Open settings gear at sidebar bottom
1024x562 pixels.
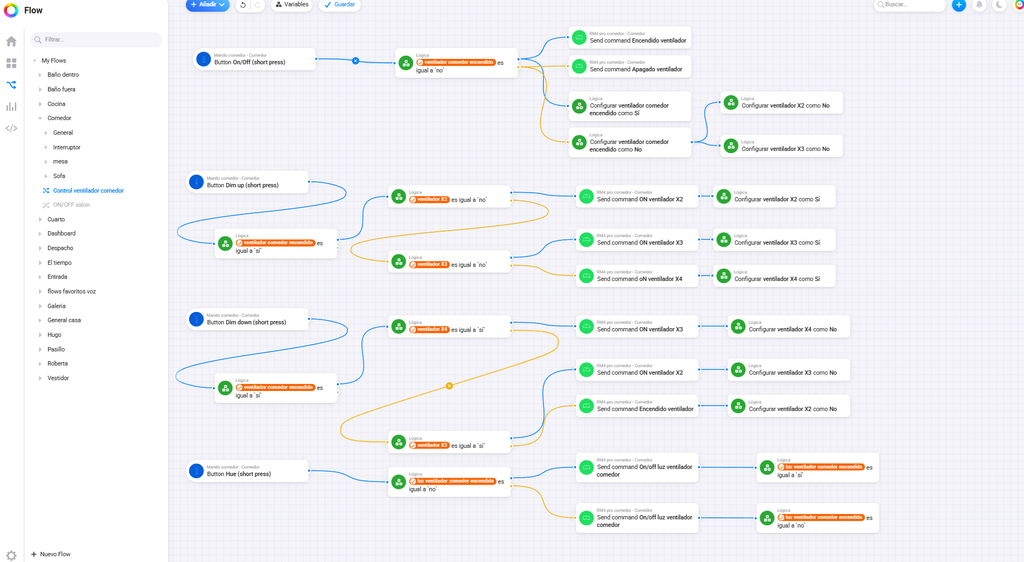(x=11, y=555)
